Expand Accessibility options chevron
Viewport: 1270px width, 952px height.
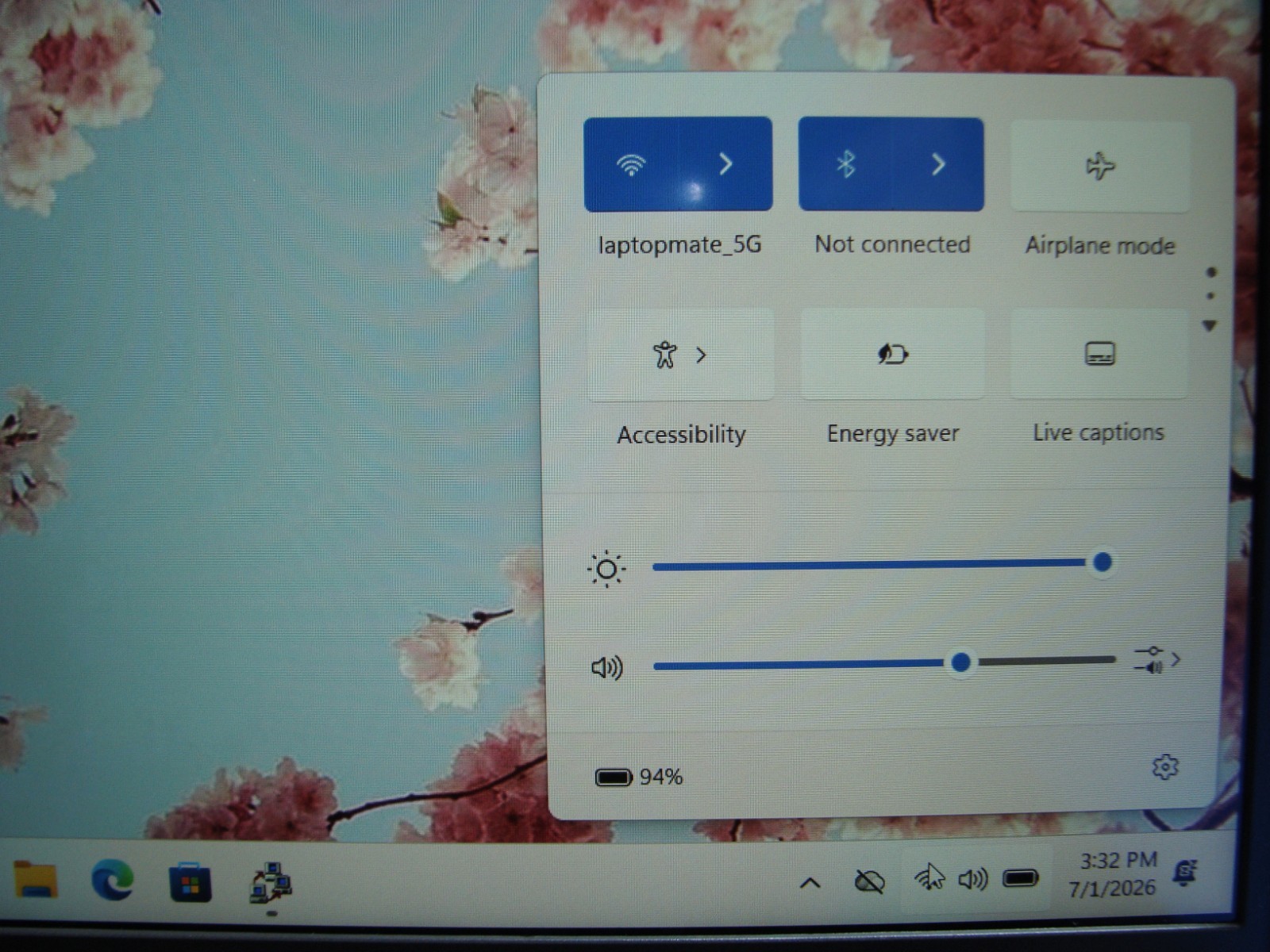point(701,355)
